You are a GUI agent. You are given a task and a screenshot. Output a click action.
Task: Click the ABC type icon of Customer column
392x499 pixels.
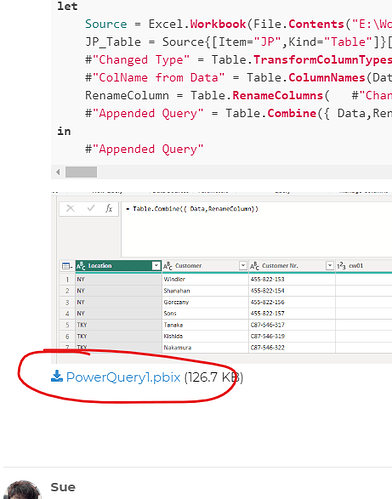168,266
